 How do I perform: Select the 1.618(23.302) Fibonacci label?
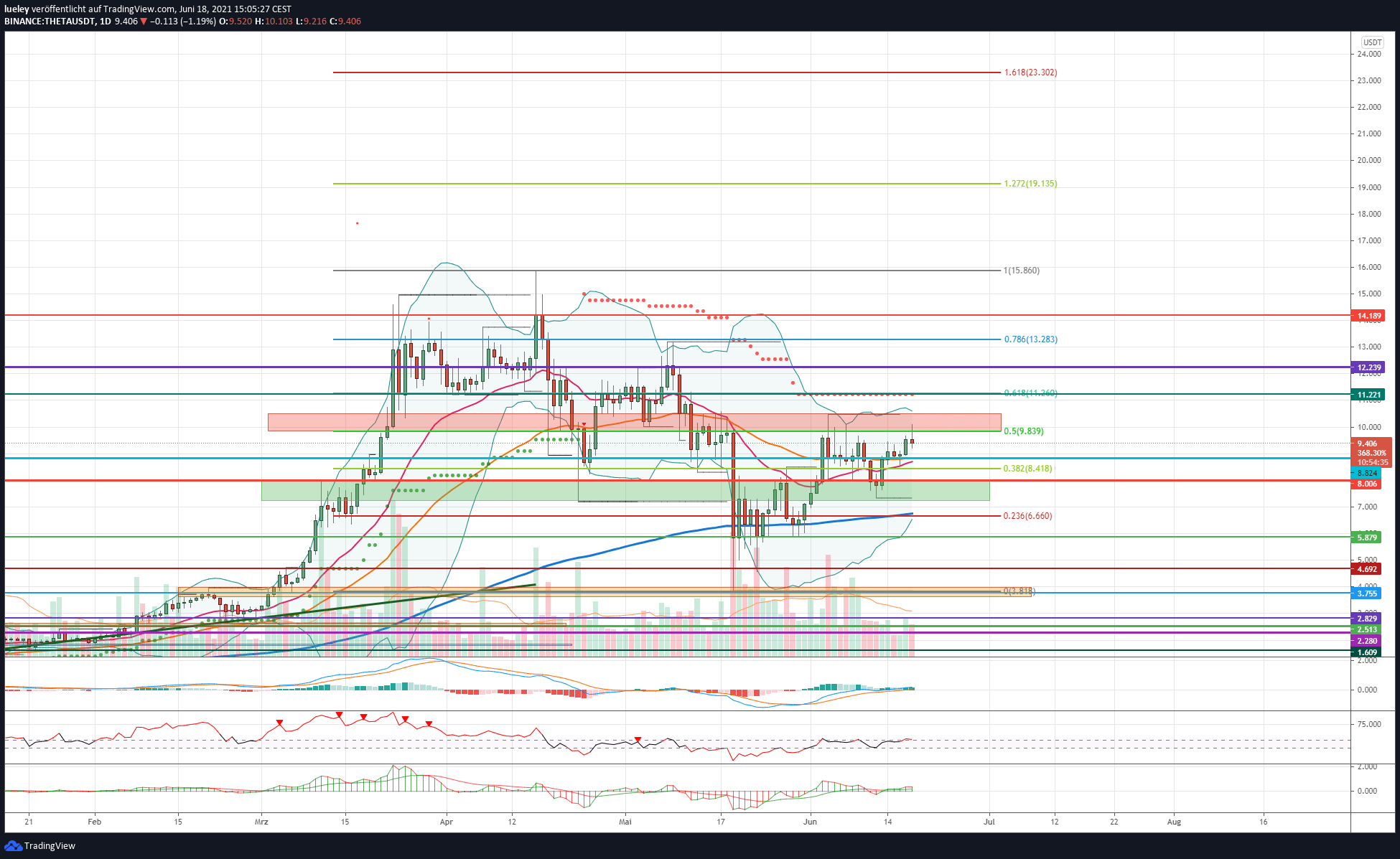(1030, 72)
